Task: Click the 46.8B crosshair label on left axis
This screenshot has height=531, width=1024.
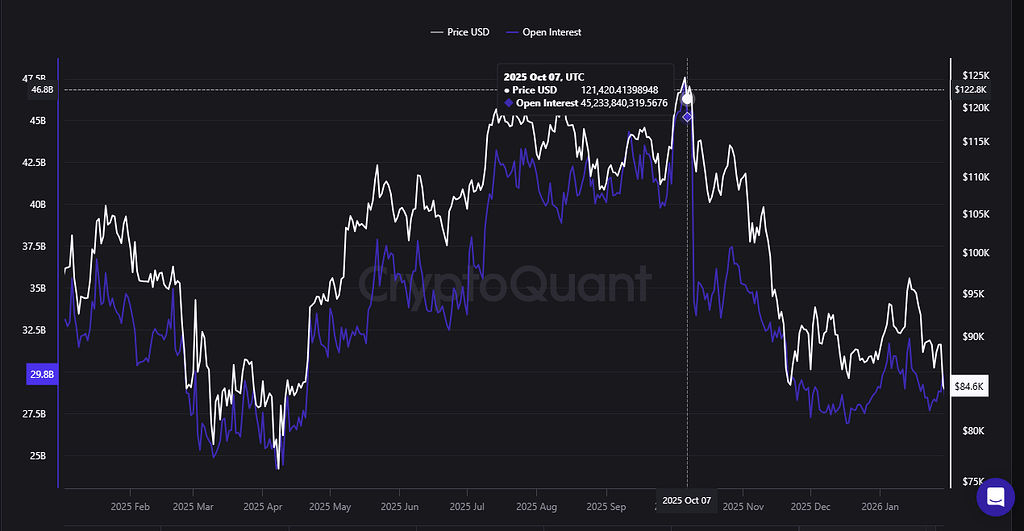Action: click(42, 90)
